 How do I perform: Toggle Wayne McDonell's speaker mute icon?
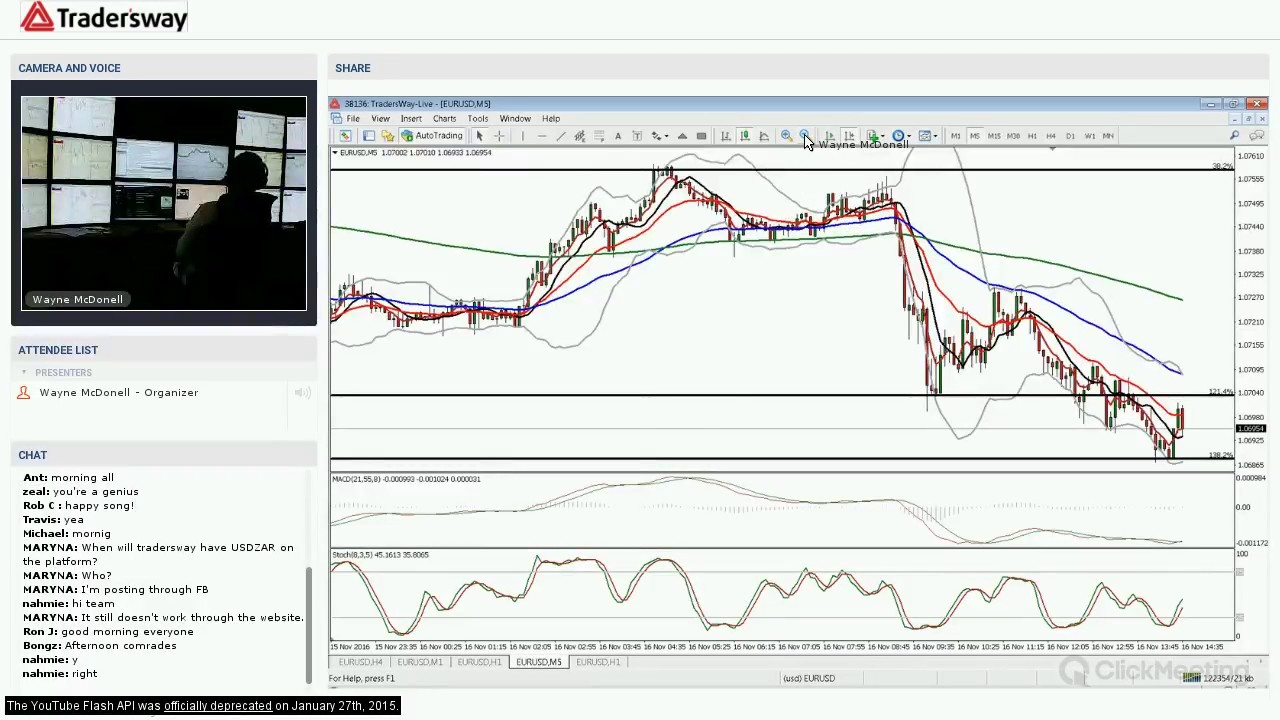point(302,393)
